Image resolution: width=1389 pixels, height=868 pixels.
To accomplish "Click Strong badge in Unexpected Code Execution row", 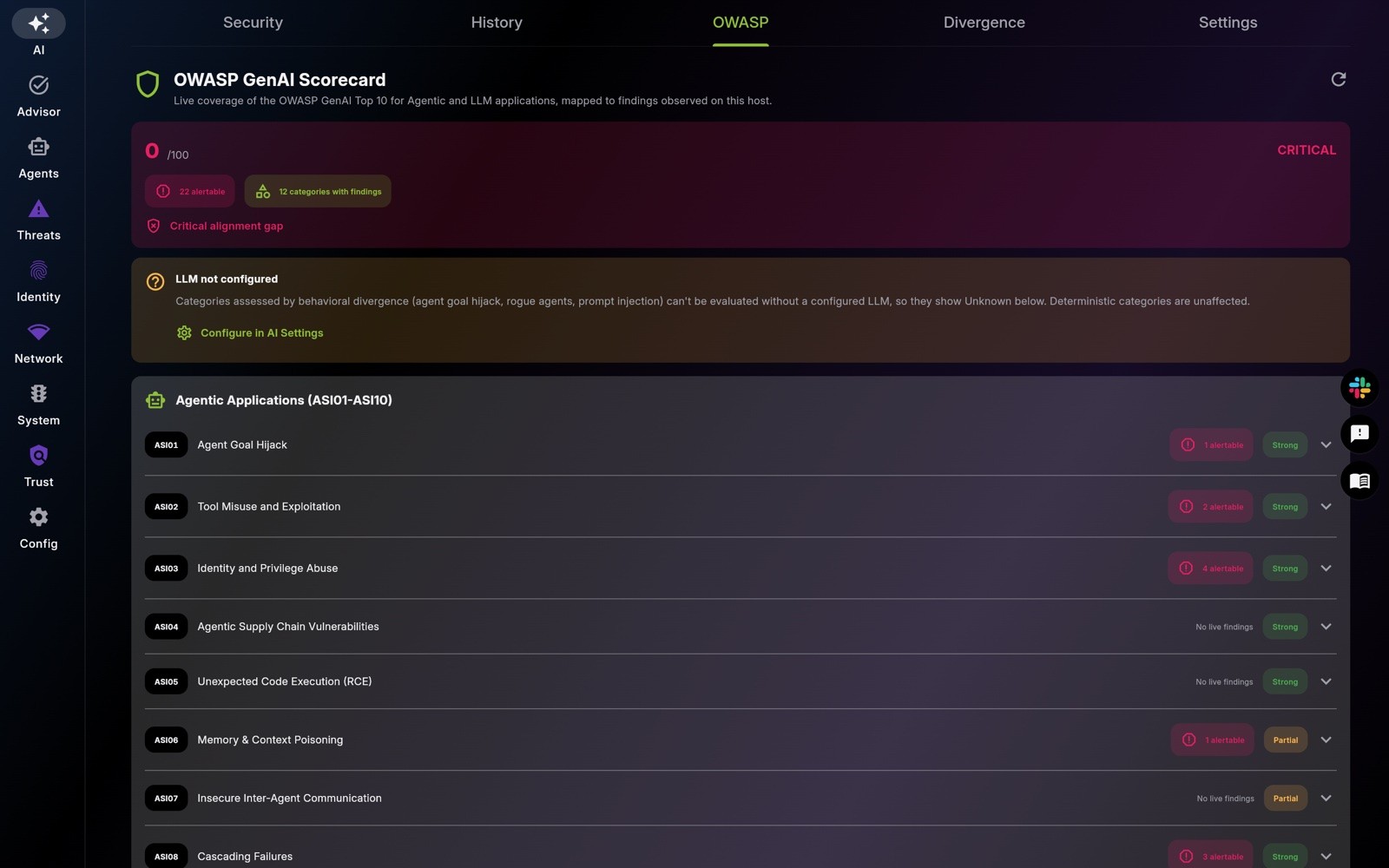I will [1285, 681].
